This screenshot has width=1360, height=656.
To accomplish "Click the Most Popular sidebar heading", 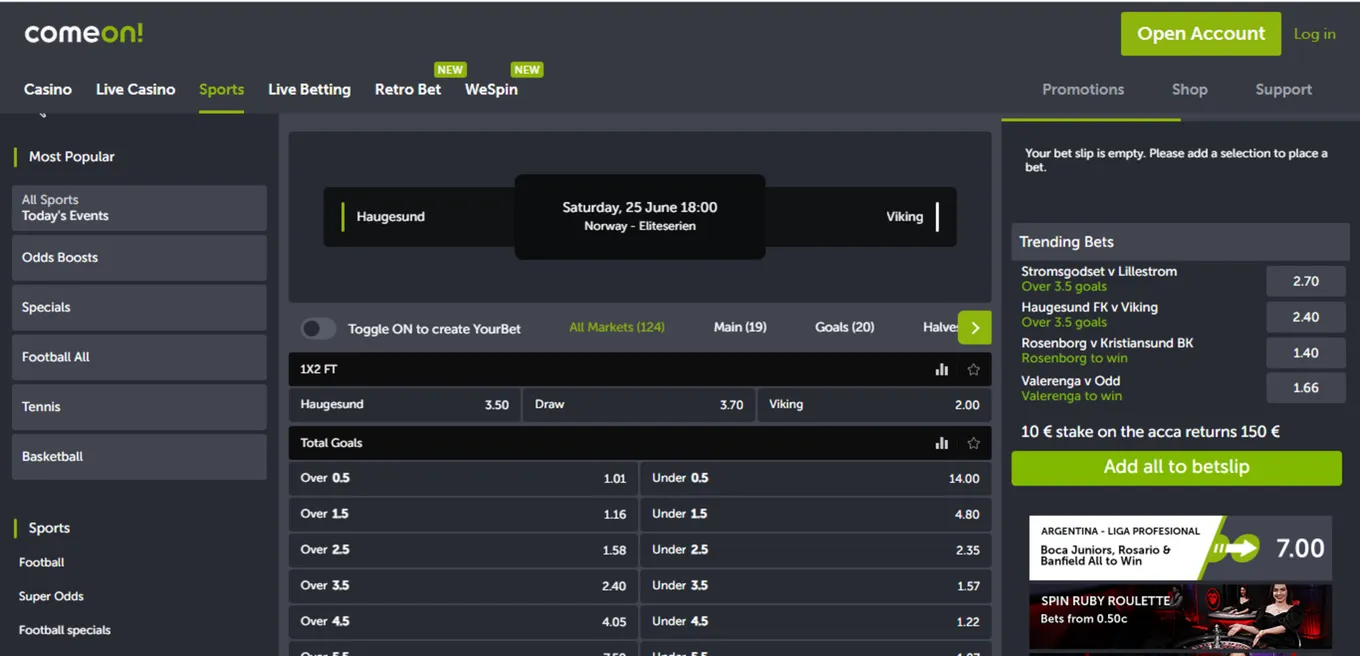I will tap(71, 157).
